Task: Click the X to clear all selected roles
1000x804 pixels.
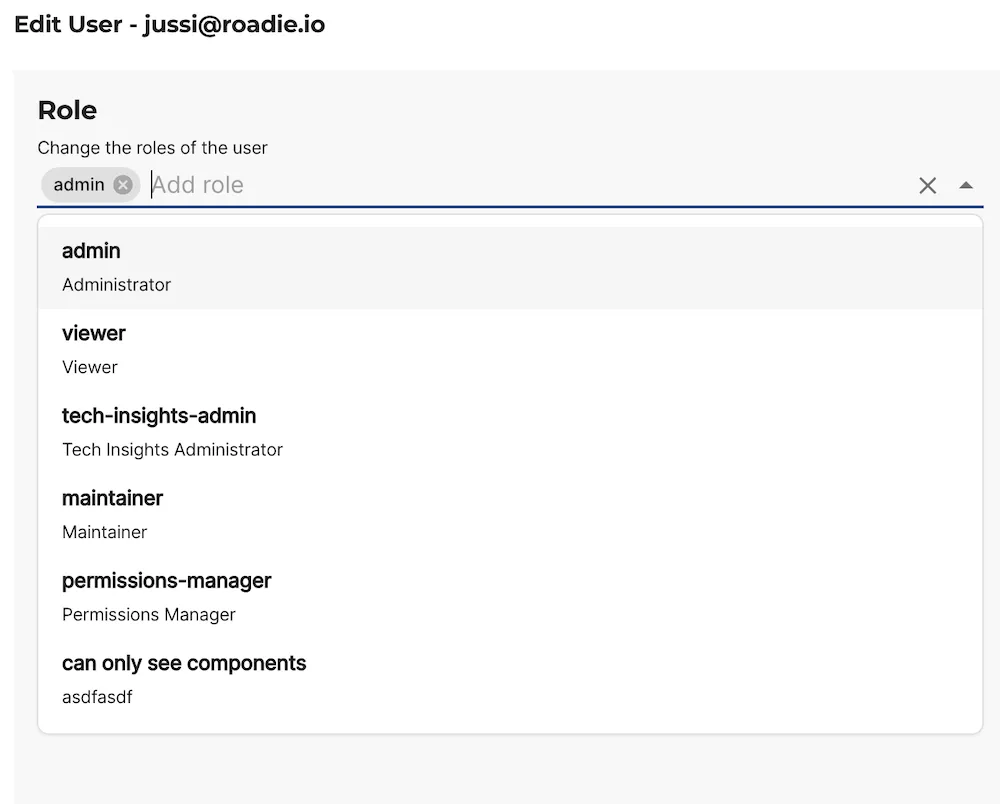Action: pos(927,185)
